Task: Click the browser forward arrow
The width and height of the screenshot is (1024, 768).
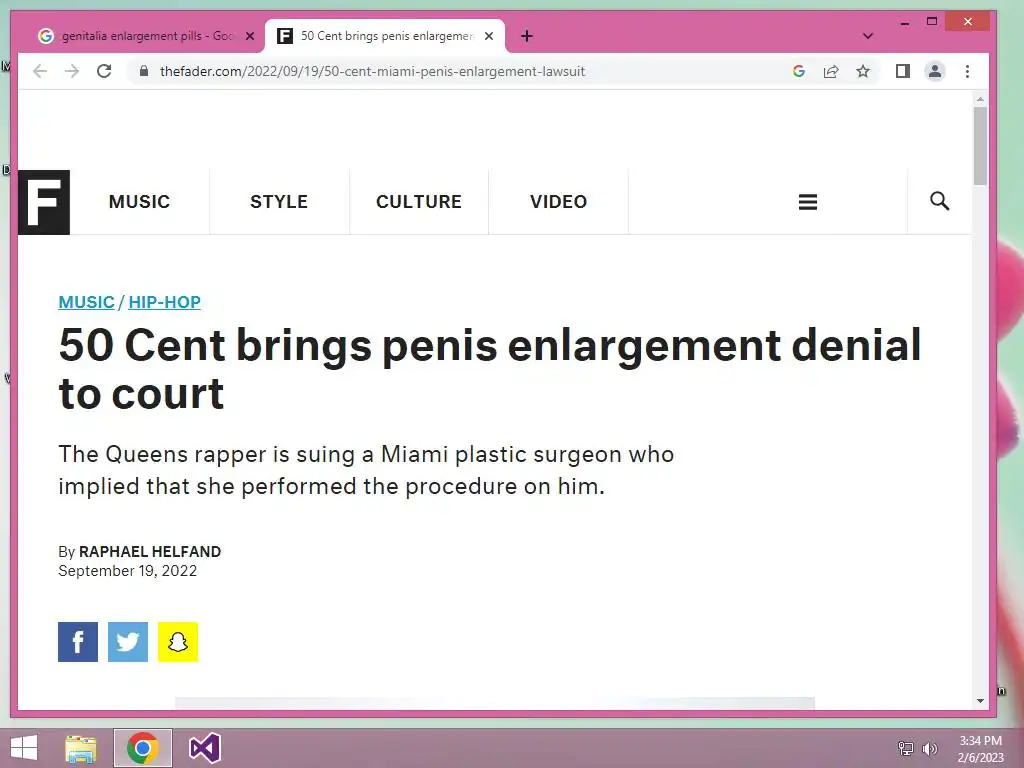Action: click(x=72, y=71)
